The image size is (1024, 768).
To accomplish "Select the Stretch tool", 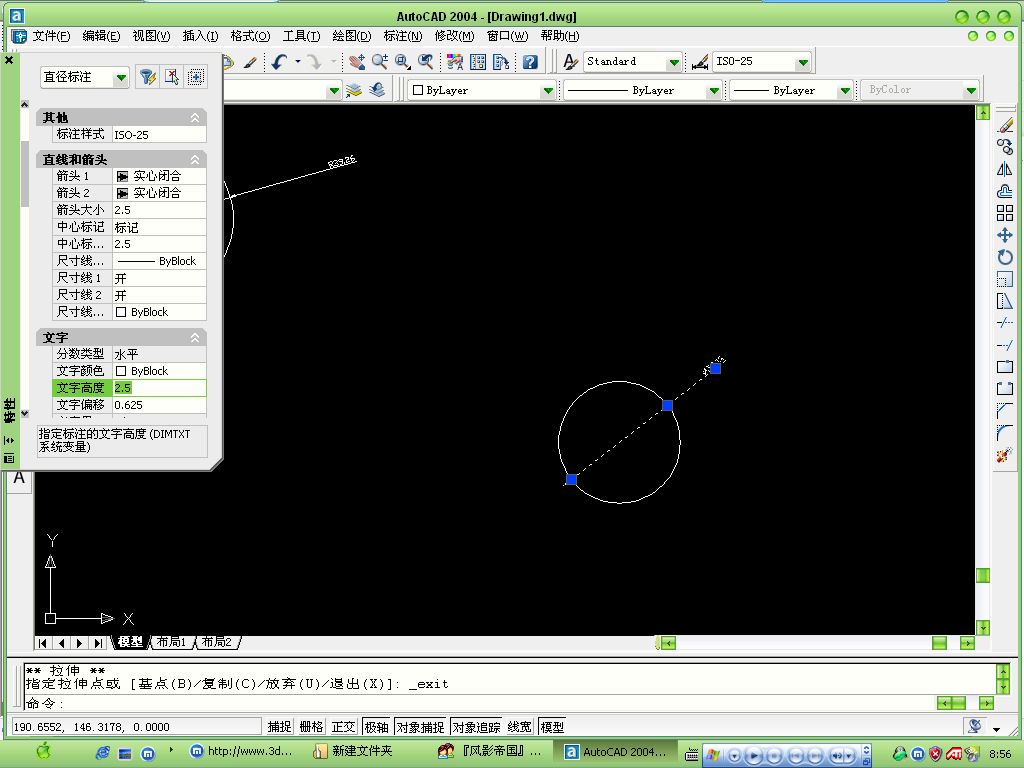I will point(1005,301).
